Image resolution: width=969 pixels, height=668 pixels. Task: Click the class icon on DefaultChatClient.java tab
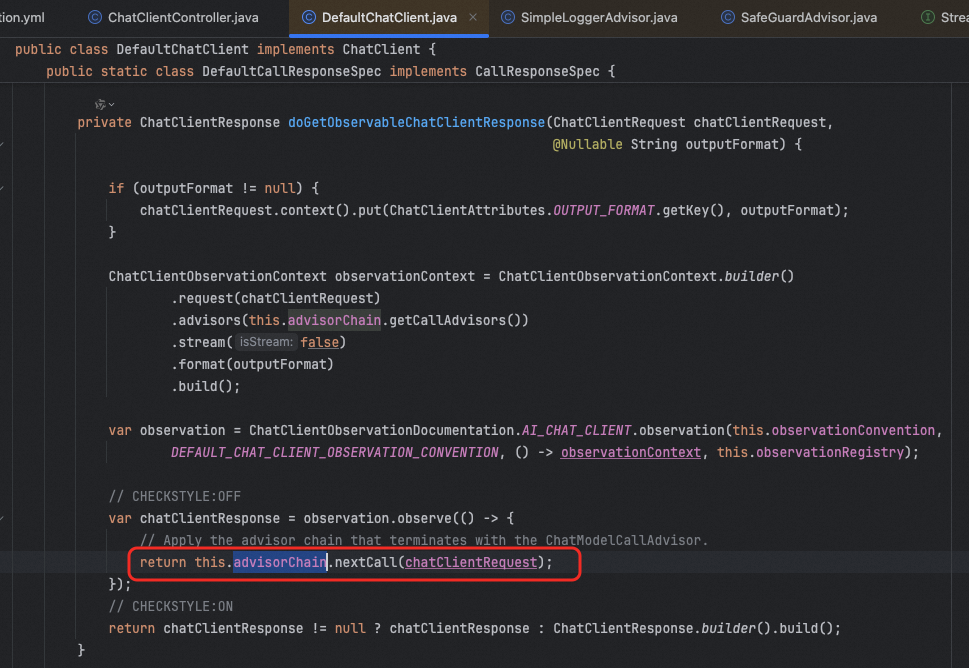click(x=306, y=17)
